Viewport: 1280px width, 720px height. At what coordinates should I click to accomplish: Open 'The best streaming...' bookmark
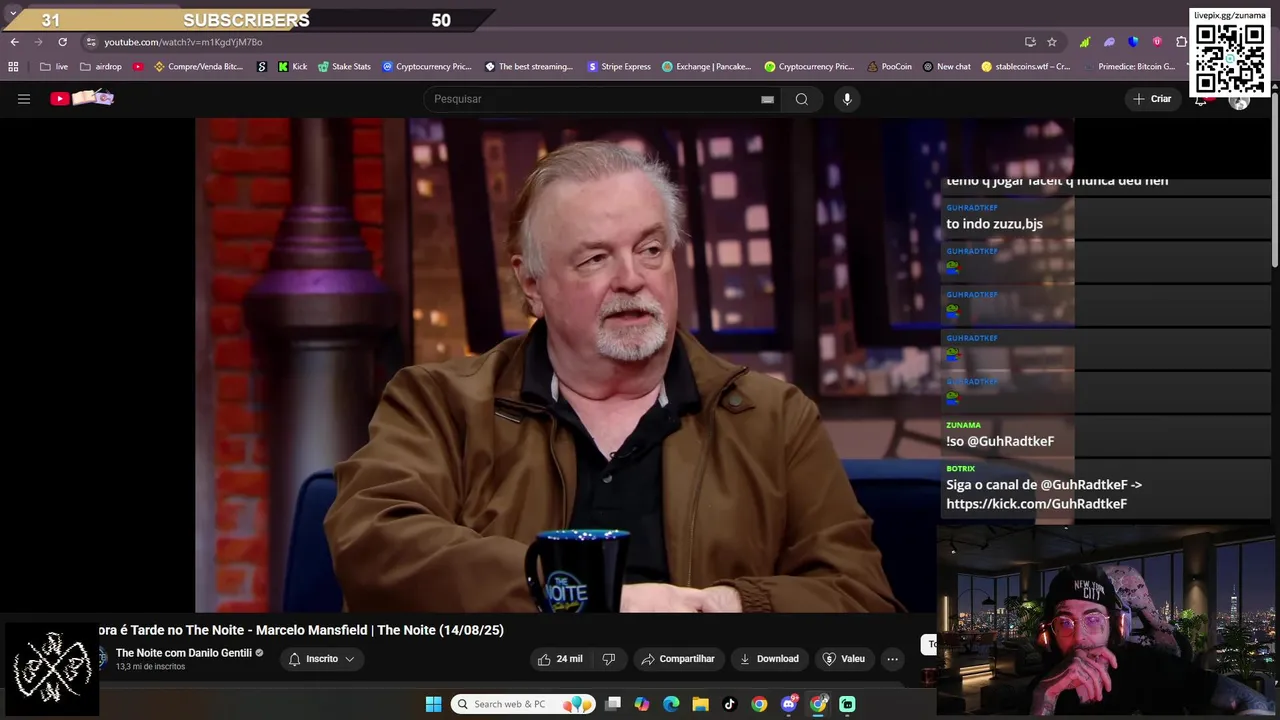[529, 67]
